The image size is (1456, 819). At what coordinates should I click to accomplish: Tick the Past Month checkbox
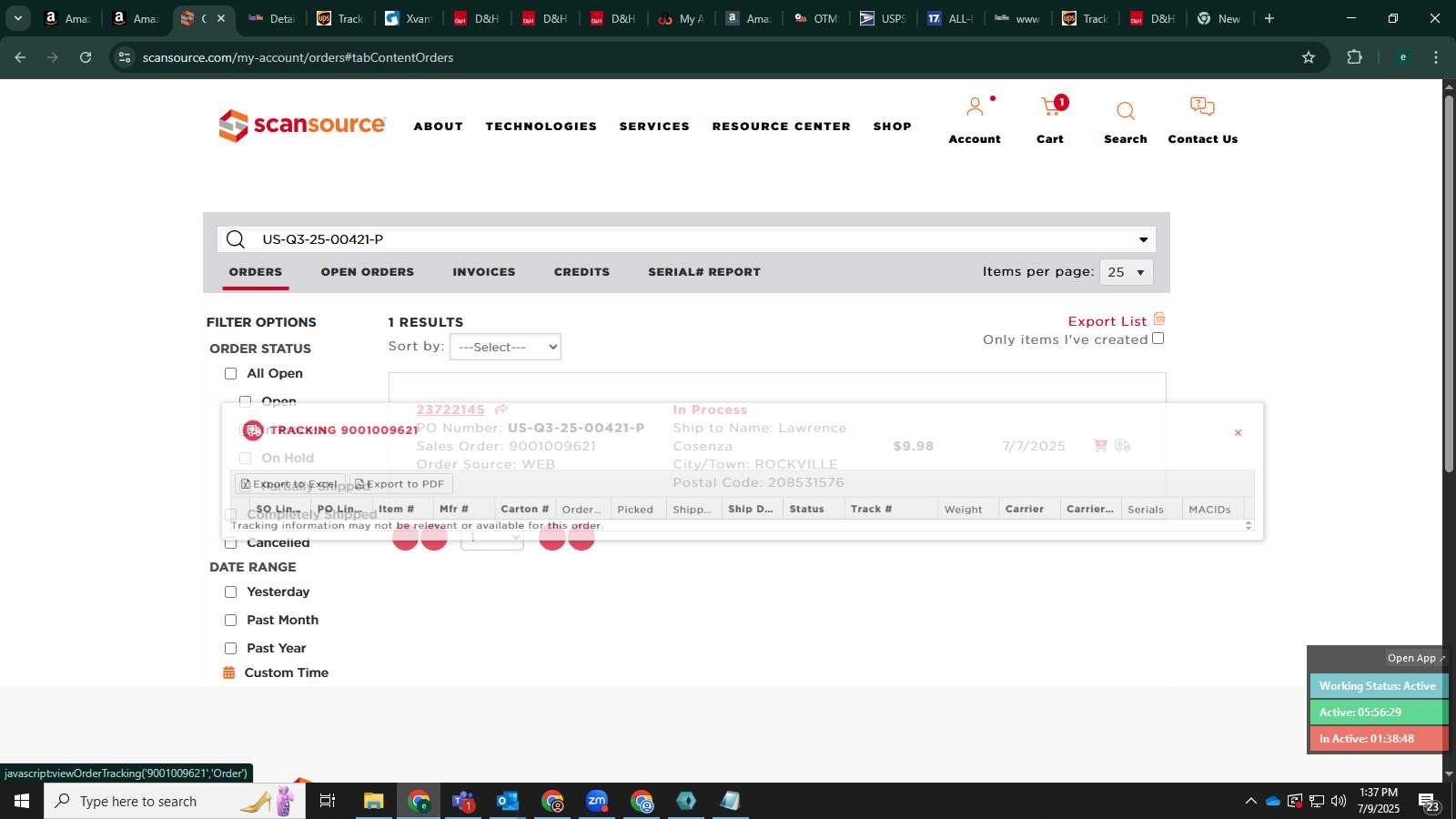pyautogui.click(x=230, y=620)
